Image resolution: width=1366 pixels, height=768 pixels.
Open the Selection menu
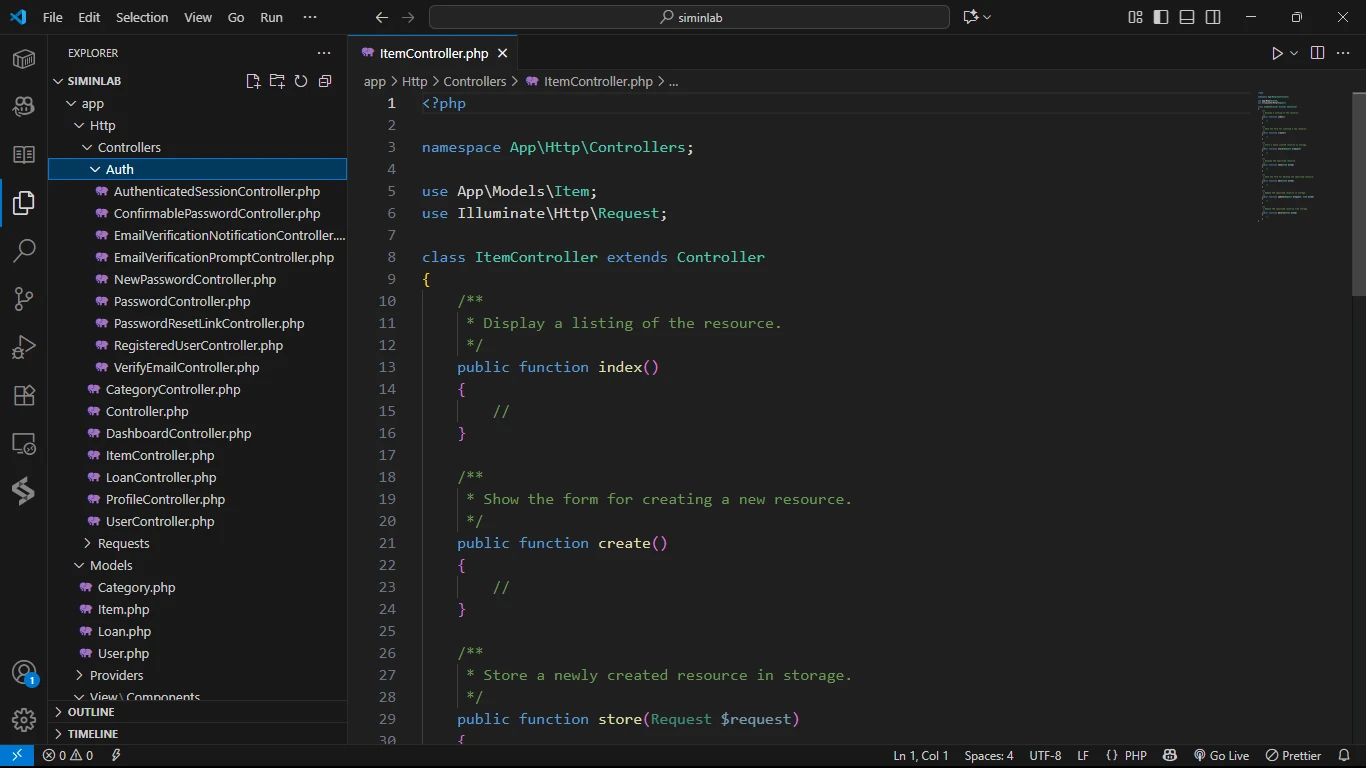(x=142, y=17)
